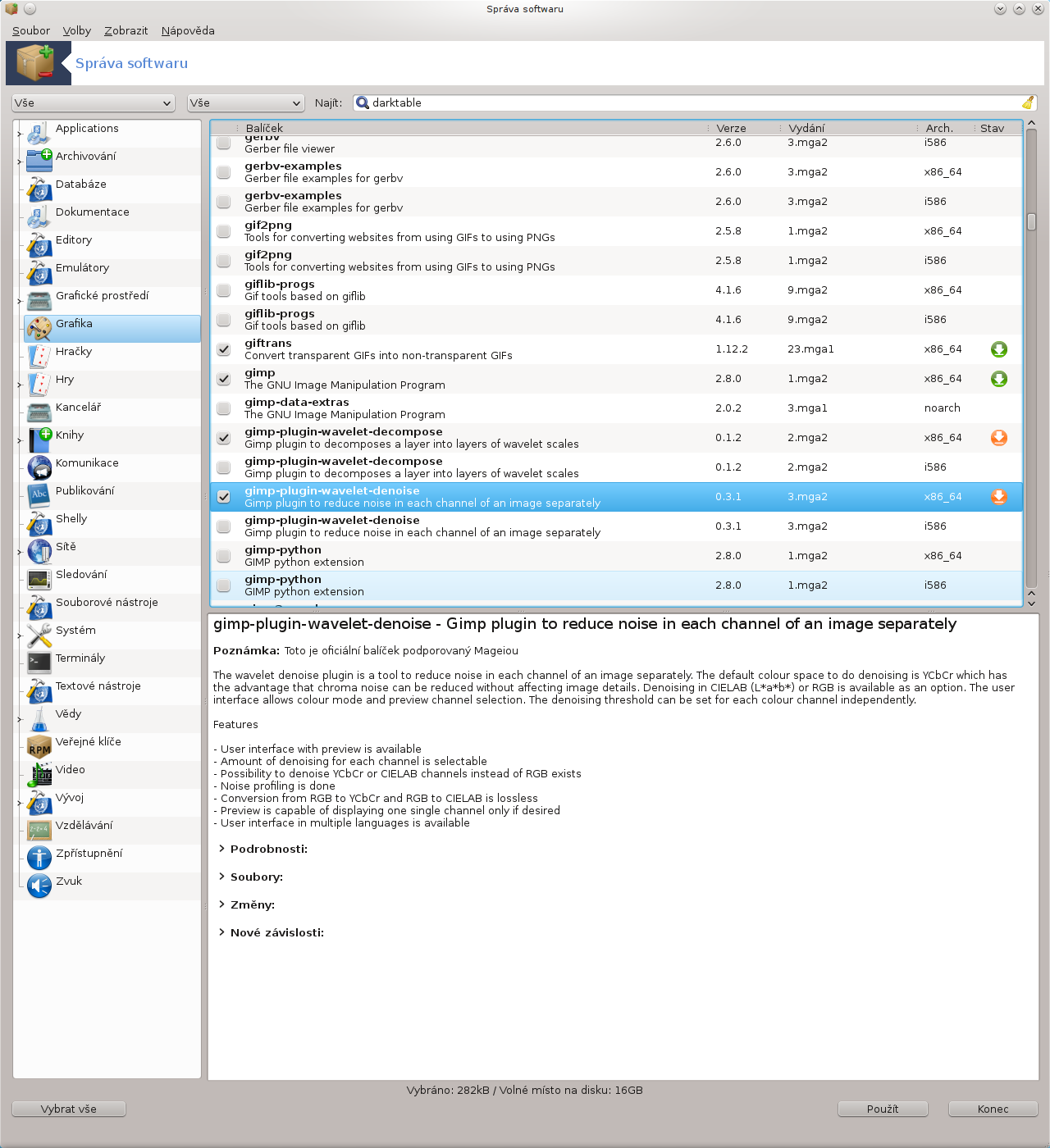Click the Terminály terminal icon

point(39,663)
